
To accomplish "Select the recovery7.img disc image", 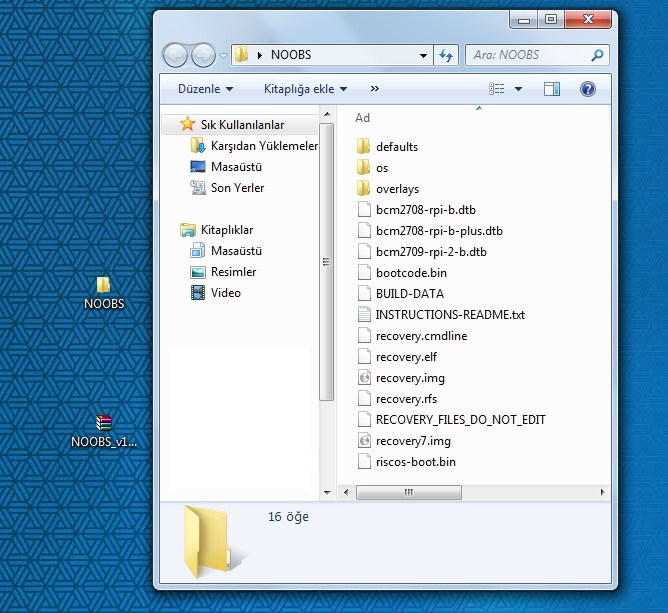I will [404, 441].
